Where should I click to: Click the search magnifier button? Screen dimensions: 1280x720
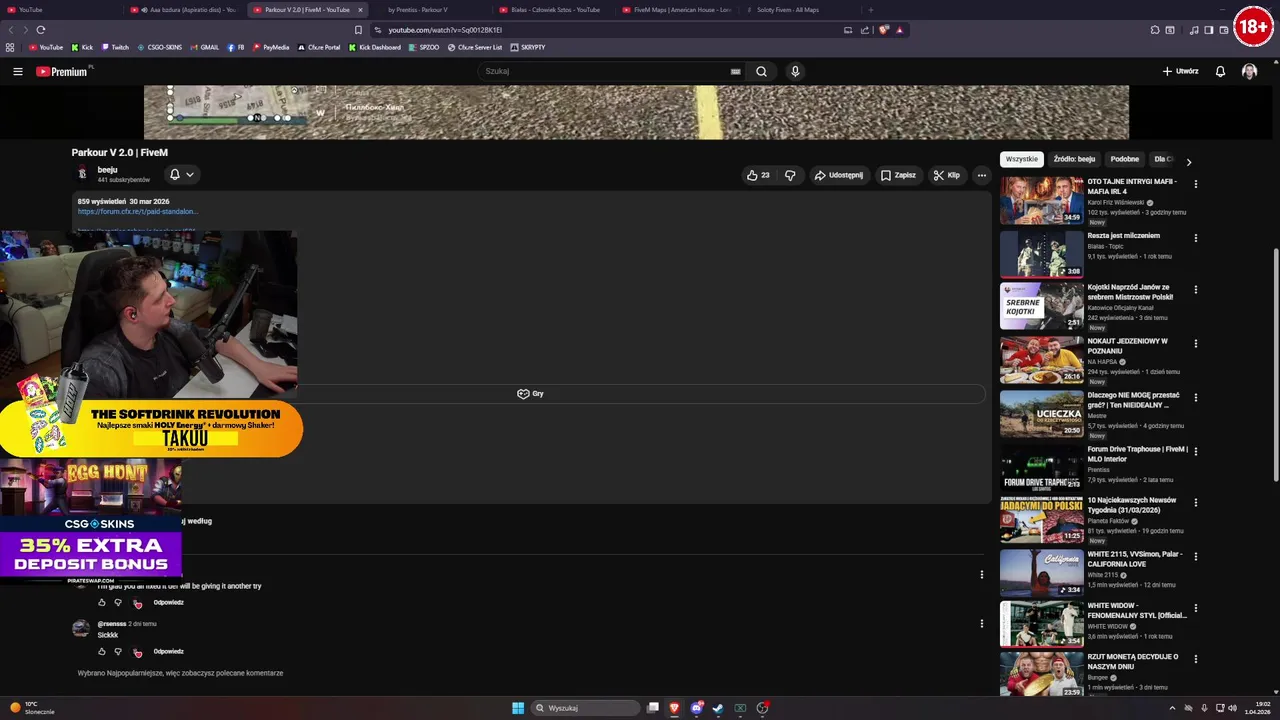click(761, 71)
